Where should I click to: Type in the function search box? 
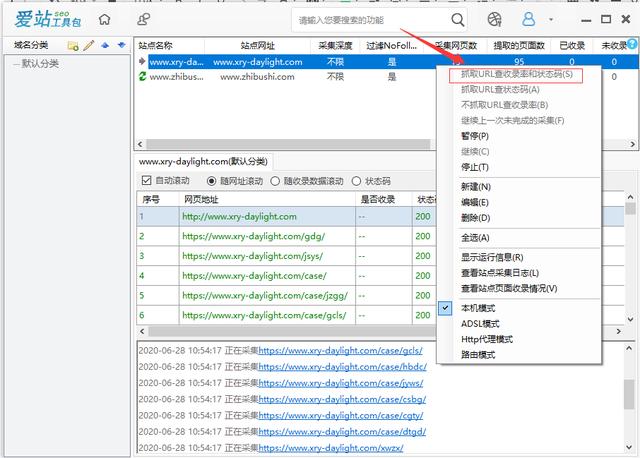click(370, 19)
